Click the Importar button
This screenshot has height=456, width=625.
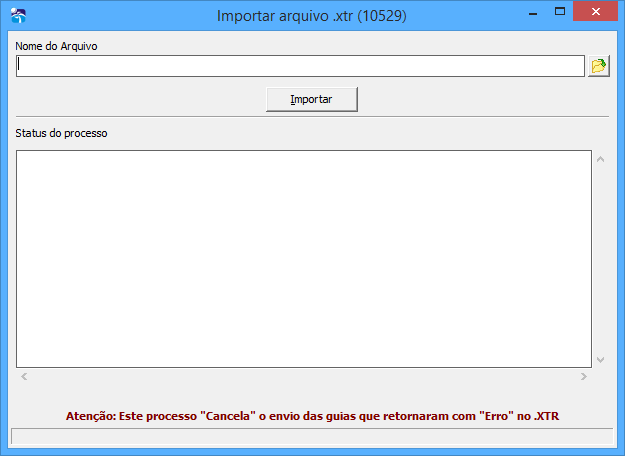point(312,99)
